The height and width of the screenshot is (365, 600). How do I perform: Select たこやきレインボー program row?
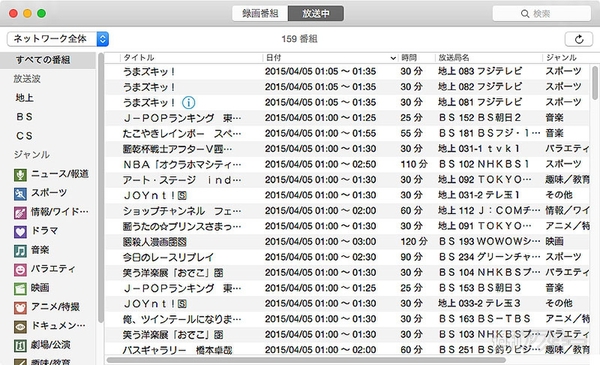coord(347,134)
